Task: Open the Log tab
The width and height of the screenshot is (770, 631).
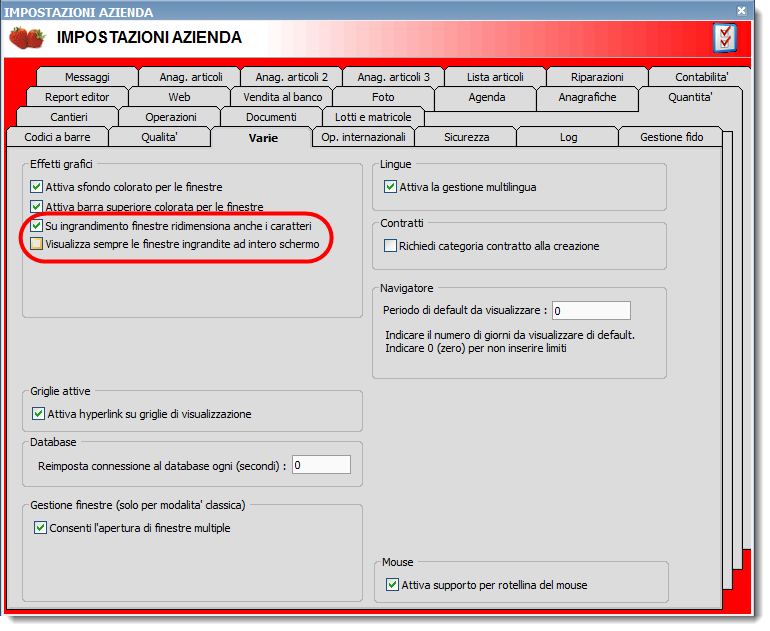Action: pyautogui.click(x=568, y=137)
